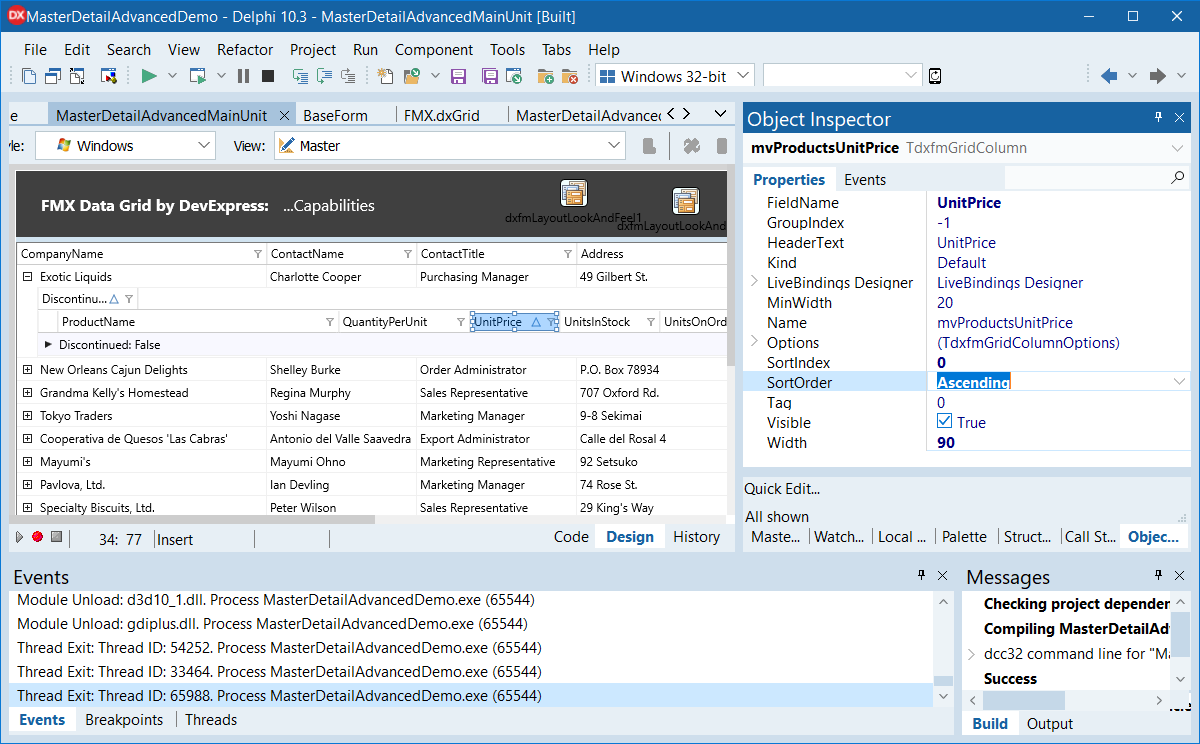Click the filter icon on ContactName column
The width and height of the screenshot is (1200, 744).
click(x=407, y=254)
